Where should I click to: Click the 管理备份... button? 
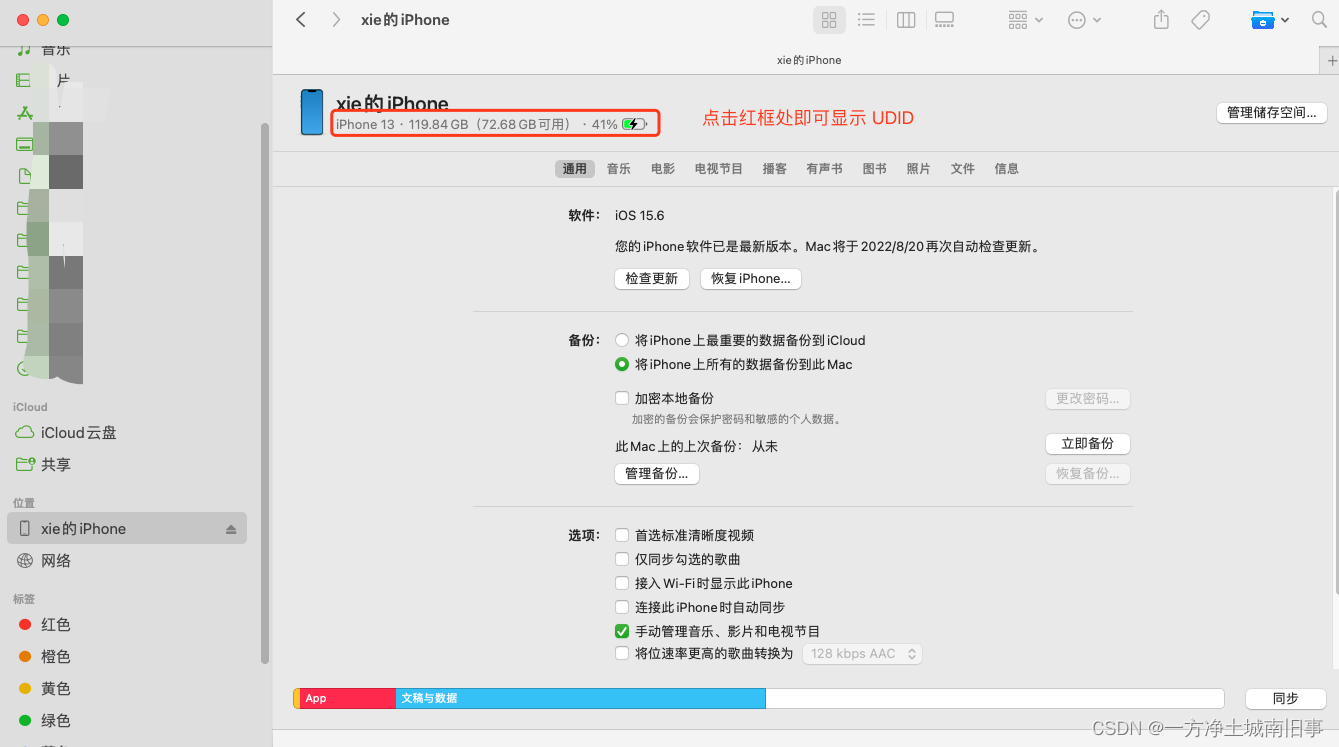point(656,474)
